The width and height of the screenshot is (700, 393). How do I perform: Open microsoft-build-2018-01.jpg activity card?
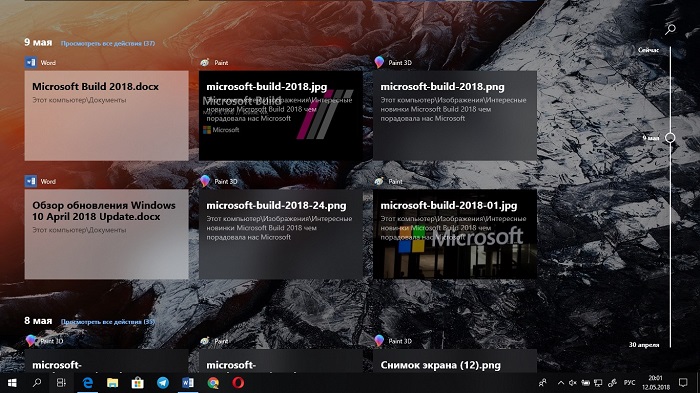click(x=454, y=234)
